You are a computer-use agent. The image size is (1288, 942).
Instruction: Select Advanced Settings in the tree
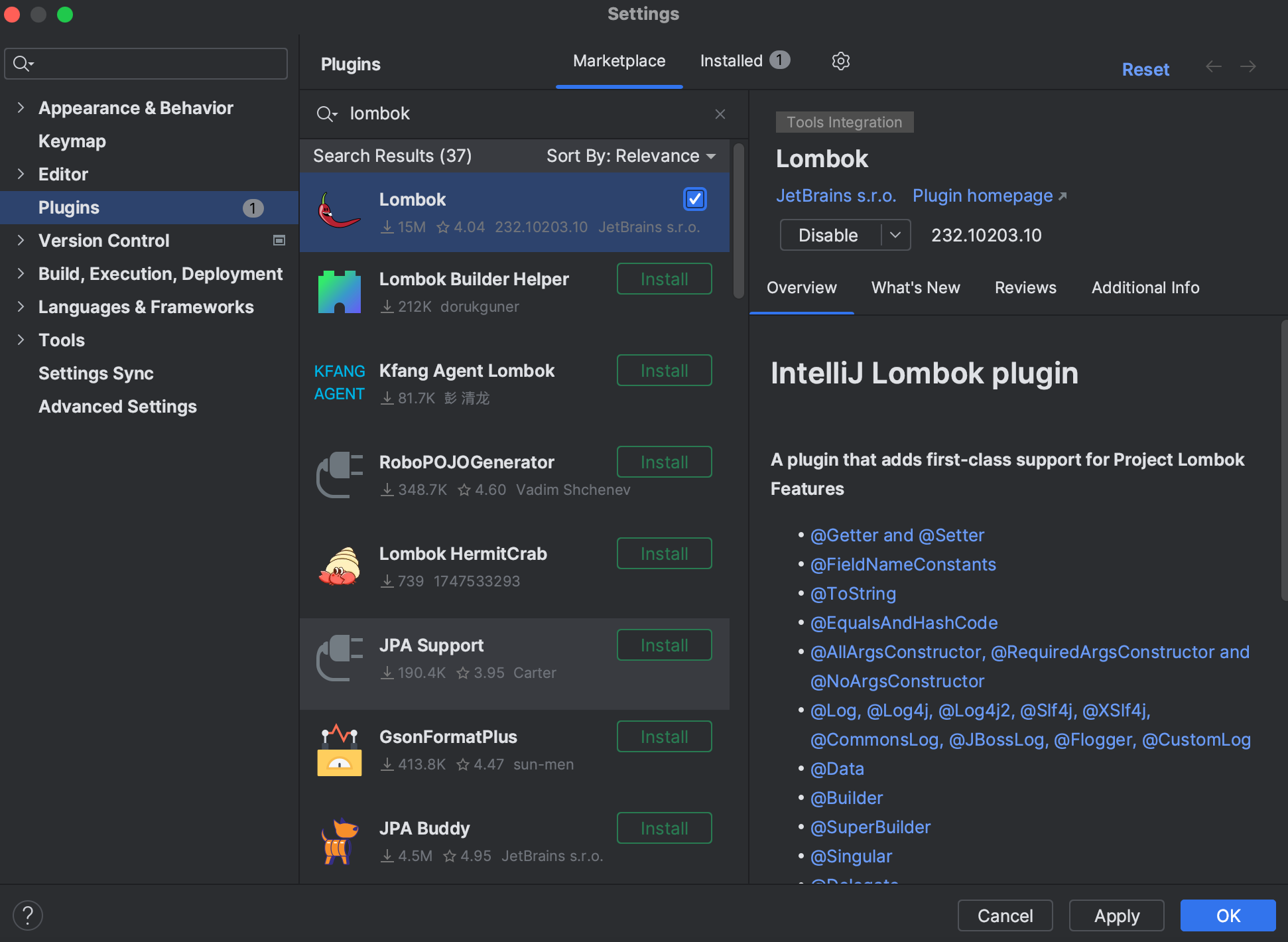tap(117, 407)
